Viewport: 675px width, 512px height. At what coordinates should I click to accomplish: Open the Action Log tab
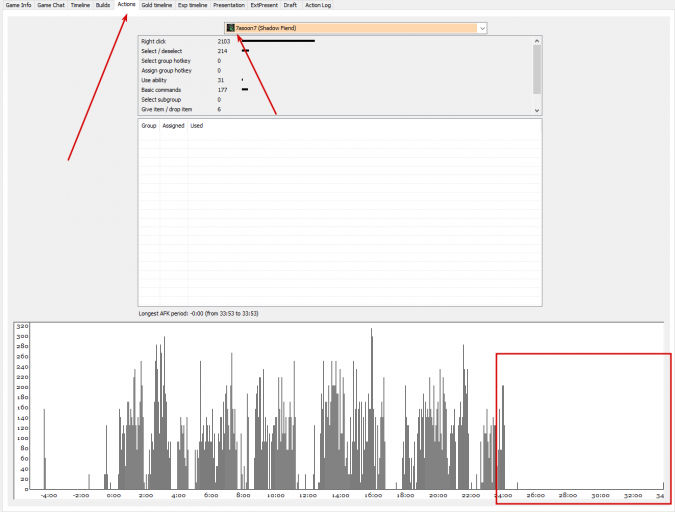[318, 5]
